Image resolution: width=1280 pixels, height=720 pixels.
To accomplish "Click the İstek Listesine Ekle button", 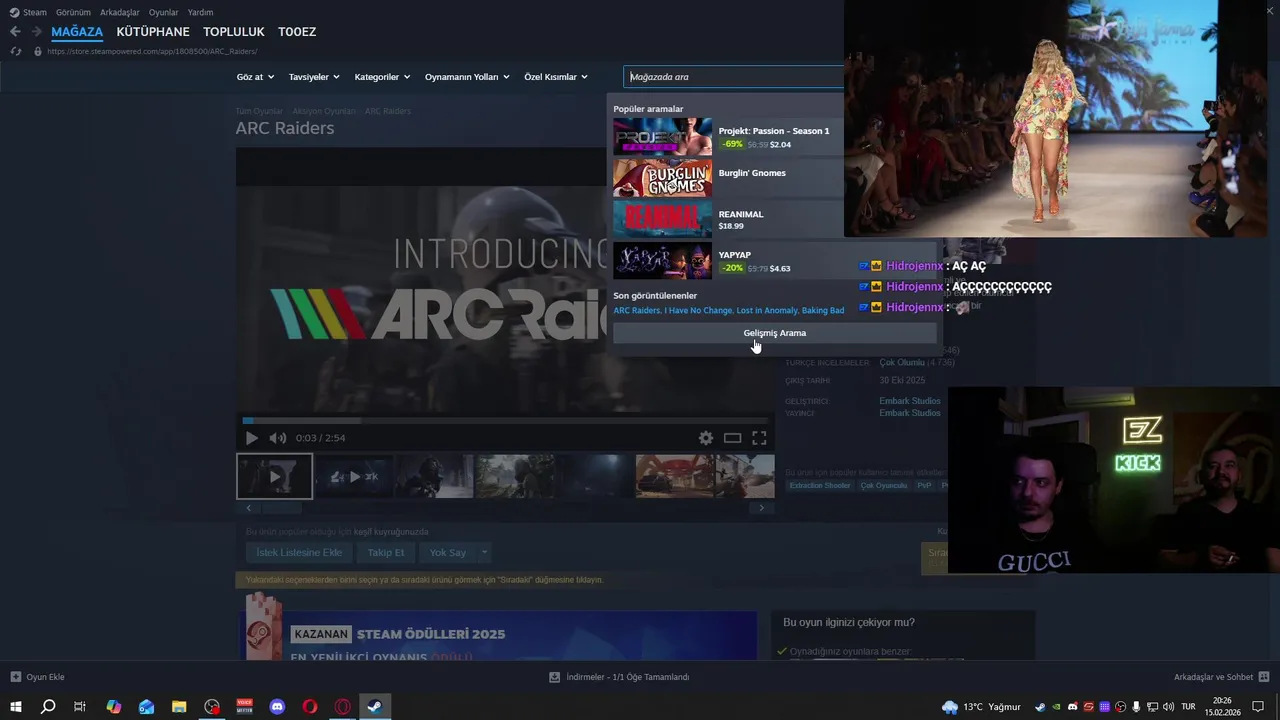I will tap(299, 552).
